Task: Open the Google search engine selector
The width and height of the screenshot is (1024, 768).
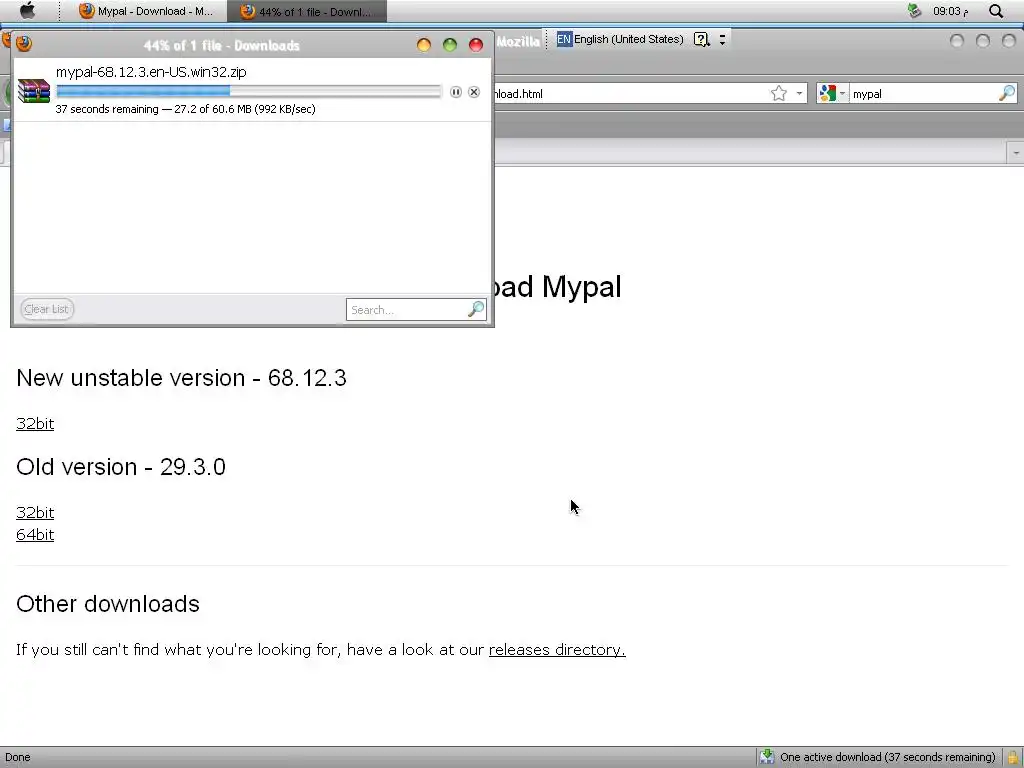Action: [x=832, y=93]
